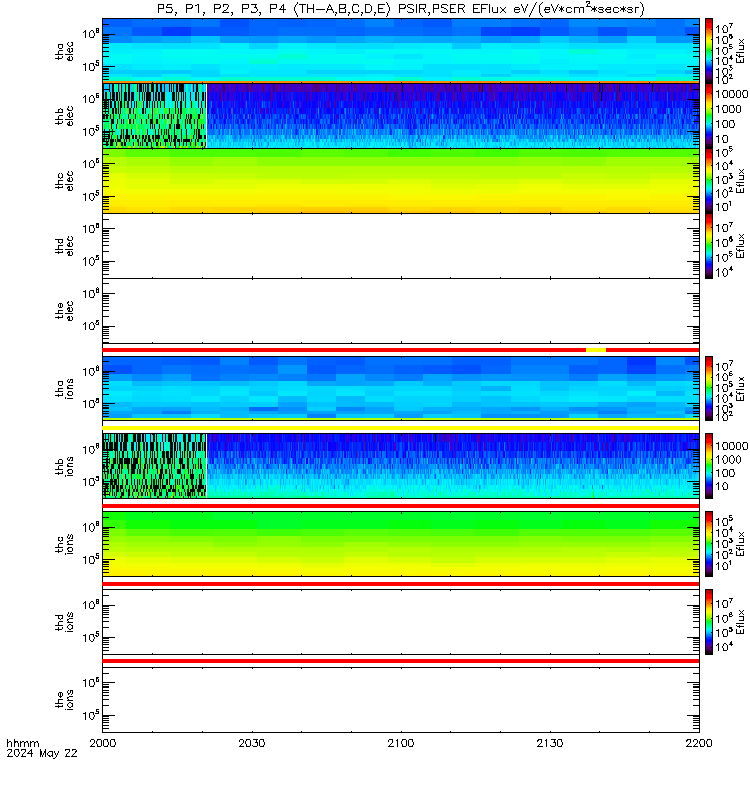The width and height of the screenshot is (750, 800).
Task: Click the 10000 tick on thb elec color bar
Action: pos(731,94)
